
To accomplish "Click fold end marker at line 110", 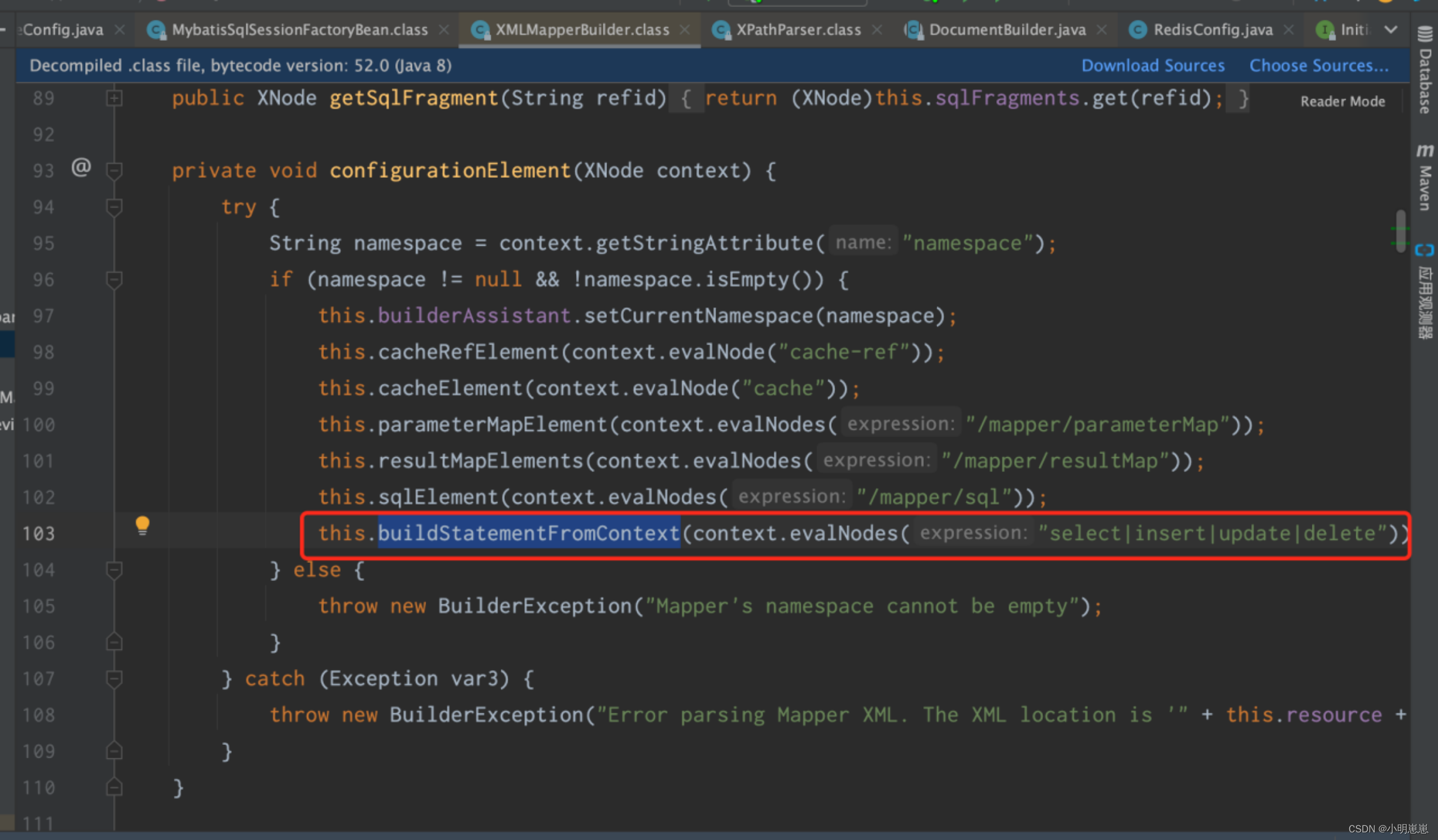I will tap(114, 787).
